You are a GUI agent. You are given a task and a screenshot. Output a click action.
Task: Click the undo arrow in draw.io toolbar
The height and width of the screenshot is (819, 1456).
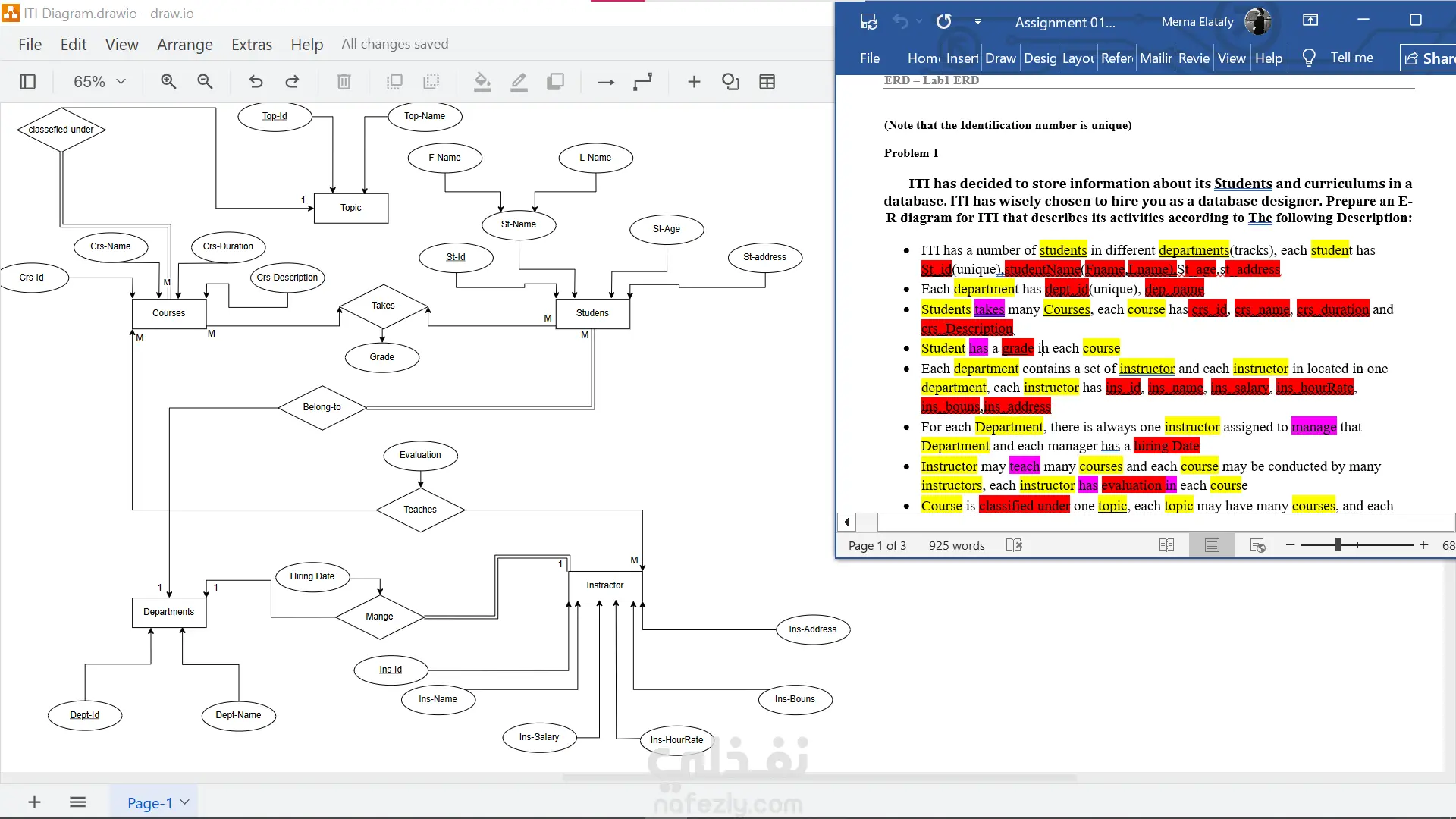pyautogui.click(x=256, y=82)
